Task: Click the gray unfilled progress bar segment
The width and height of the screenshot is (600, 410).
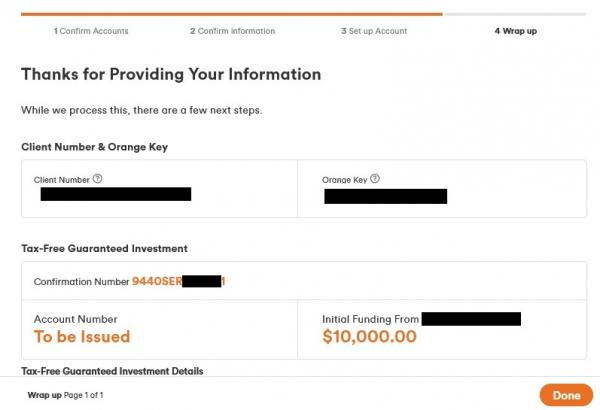Action: pyautogui.click(x=514, y=14)
